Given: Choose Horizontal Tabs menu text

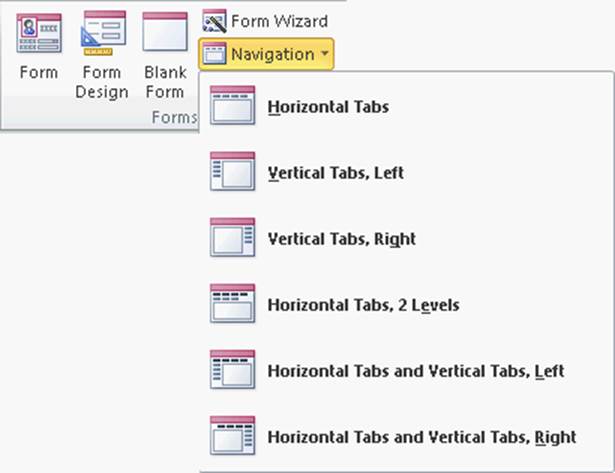Looking at the screenshot, I should [328, 106].
